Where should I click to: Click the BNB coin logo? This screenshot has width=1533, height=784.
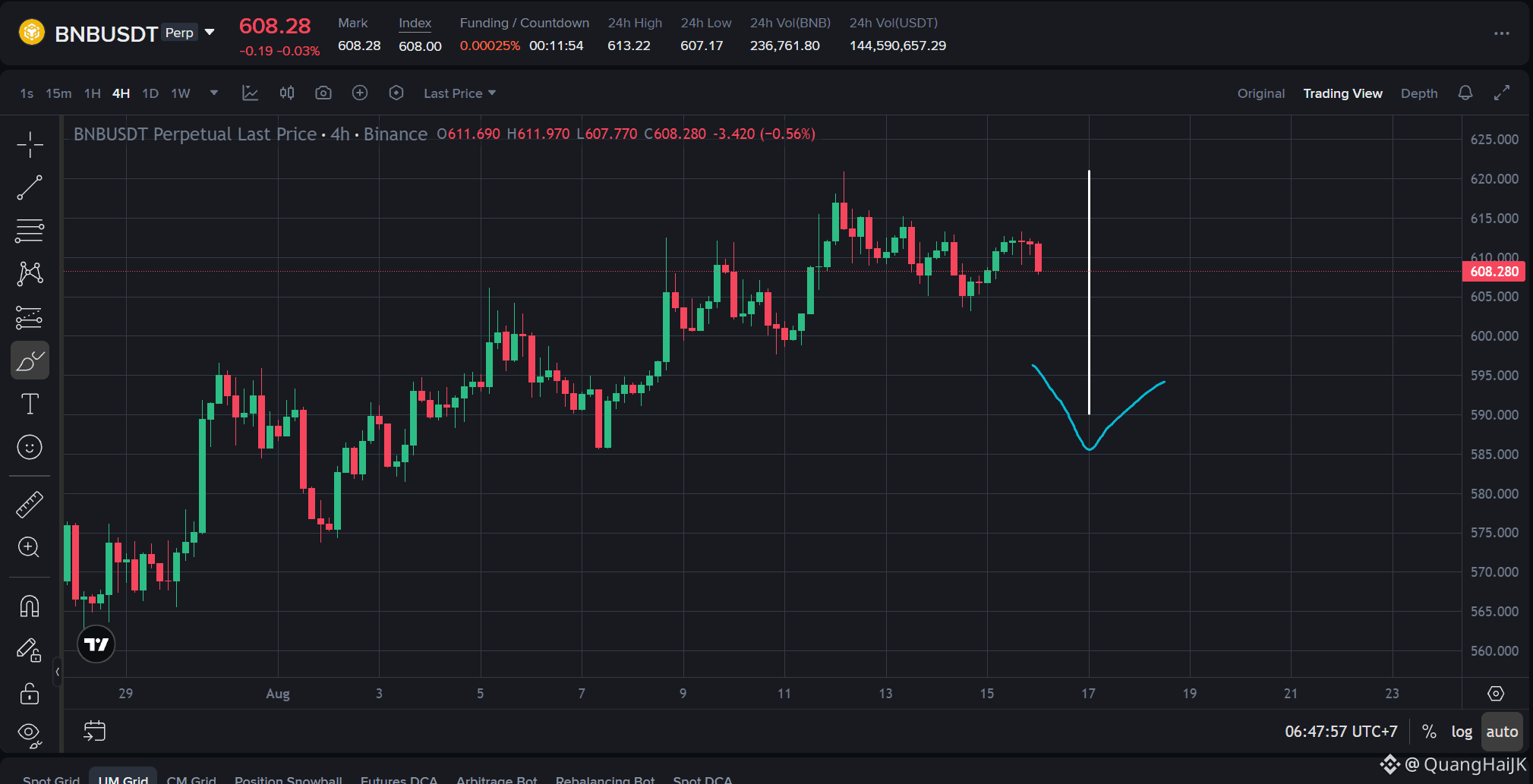[32, 33]
